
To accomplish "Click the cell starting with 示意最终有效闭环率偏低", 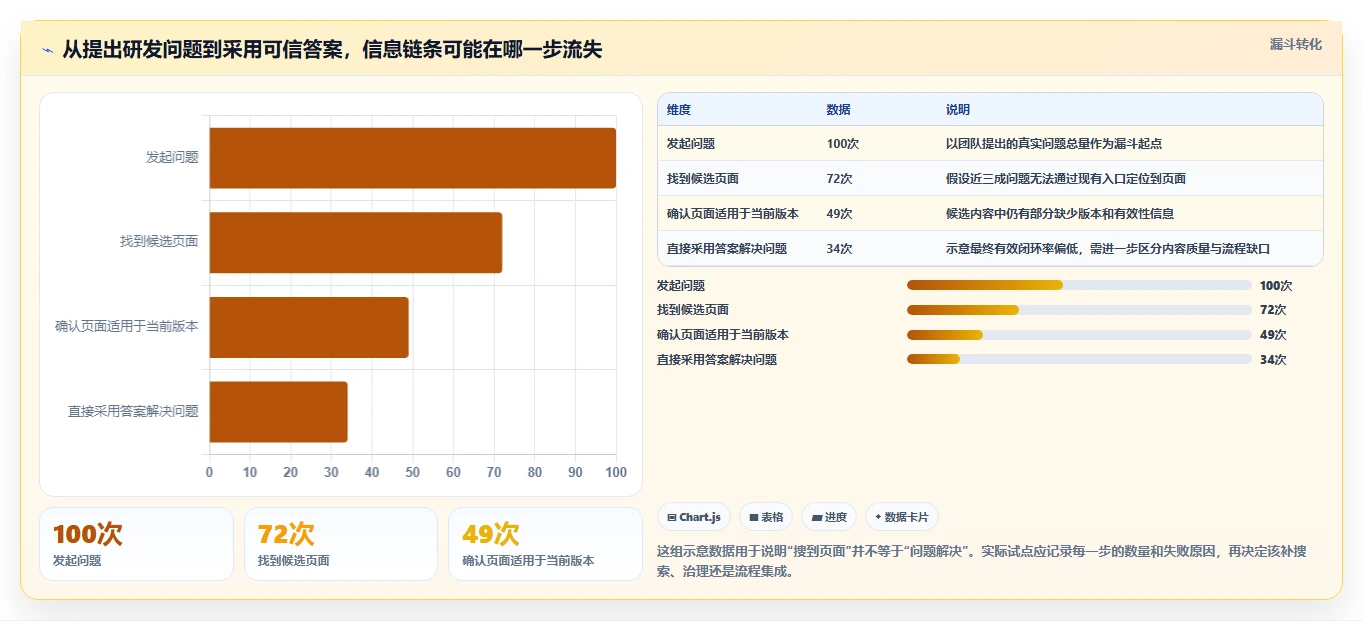I will [1108, 249].
